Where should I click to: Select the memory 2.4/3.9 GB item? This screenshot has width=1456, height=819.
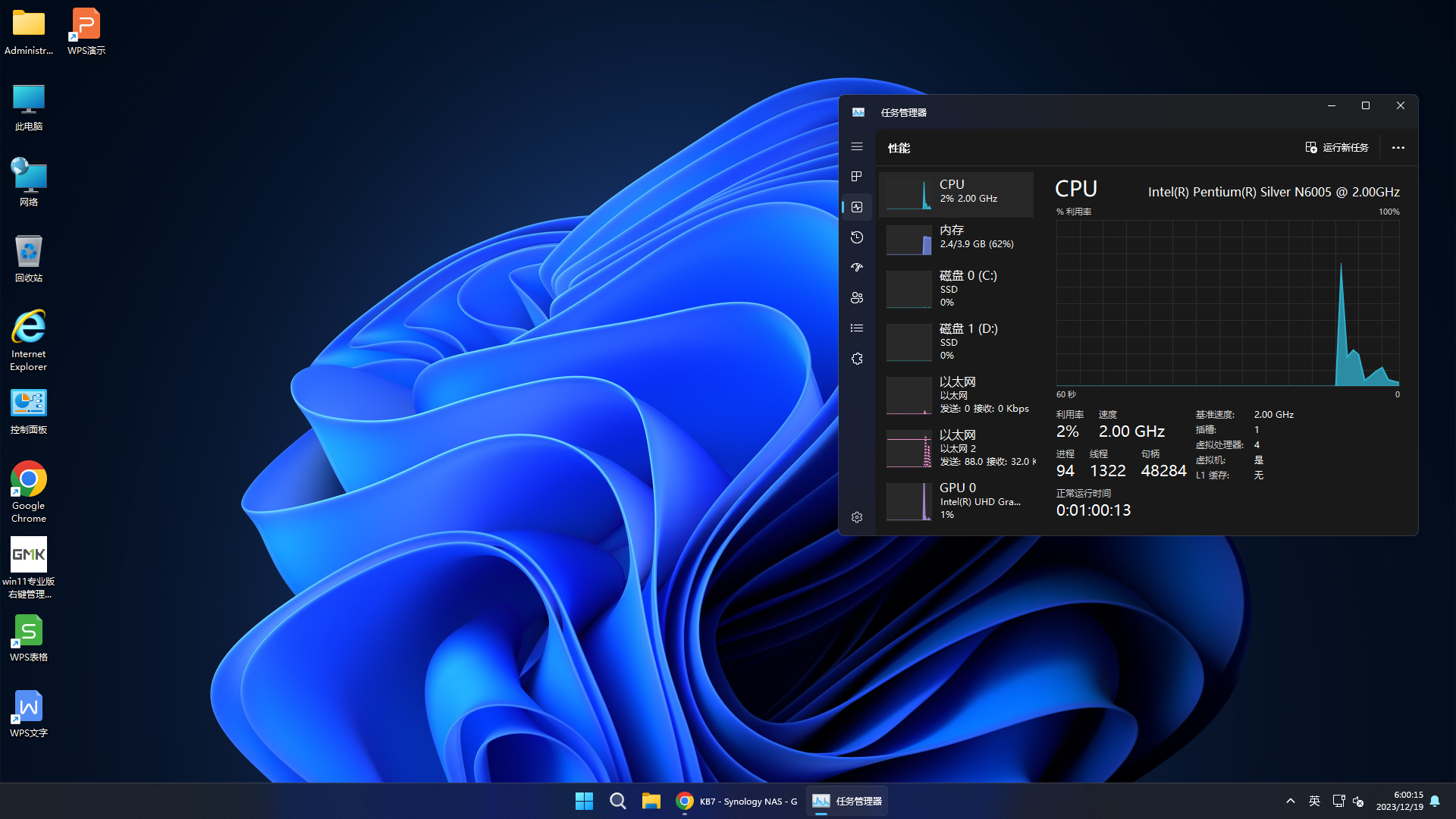956,240
